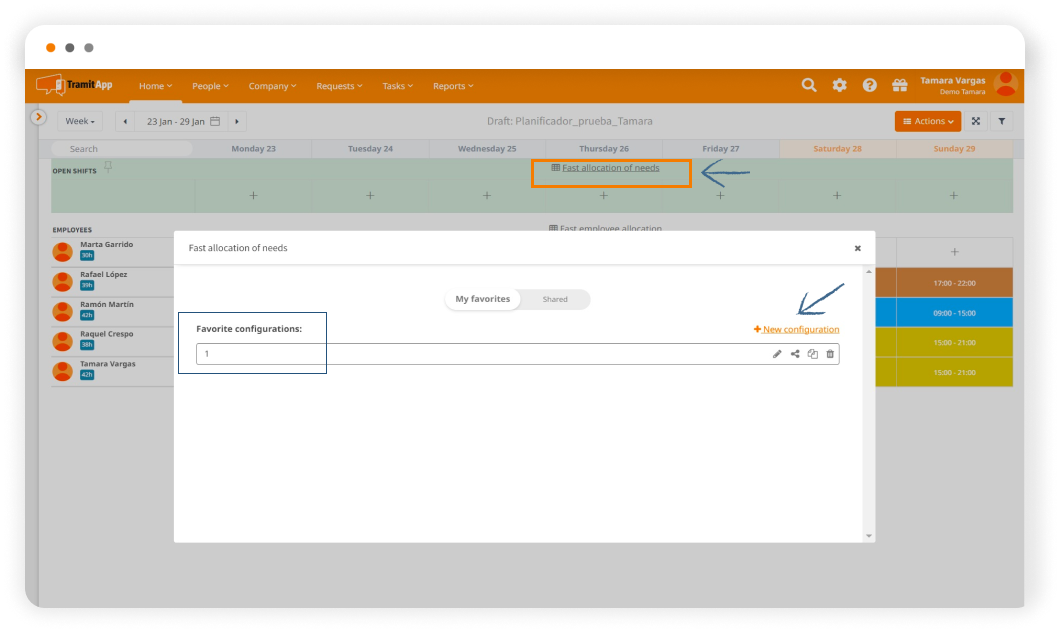1061x633 pixels.
Task: Click the gift icon in the header
Action: [899, 86]
